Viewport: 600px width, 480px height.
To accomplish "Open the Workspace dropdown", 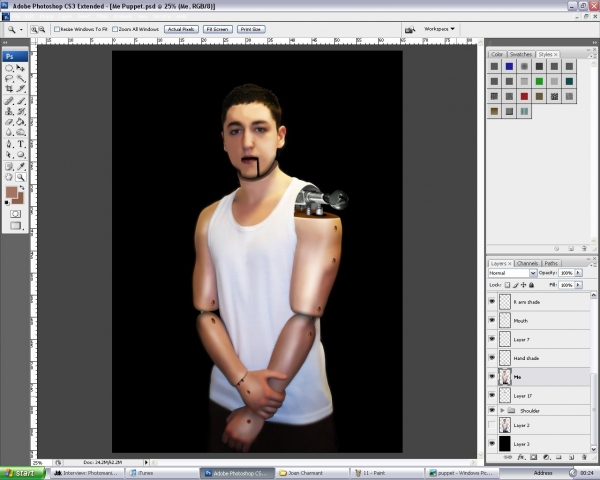I will pos(439,29).
